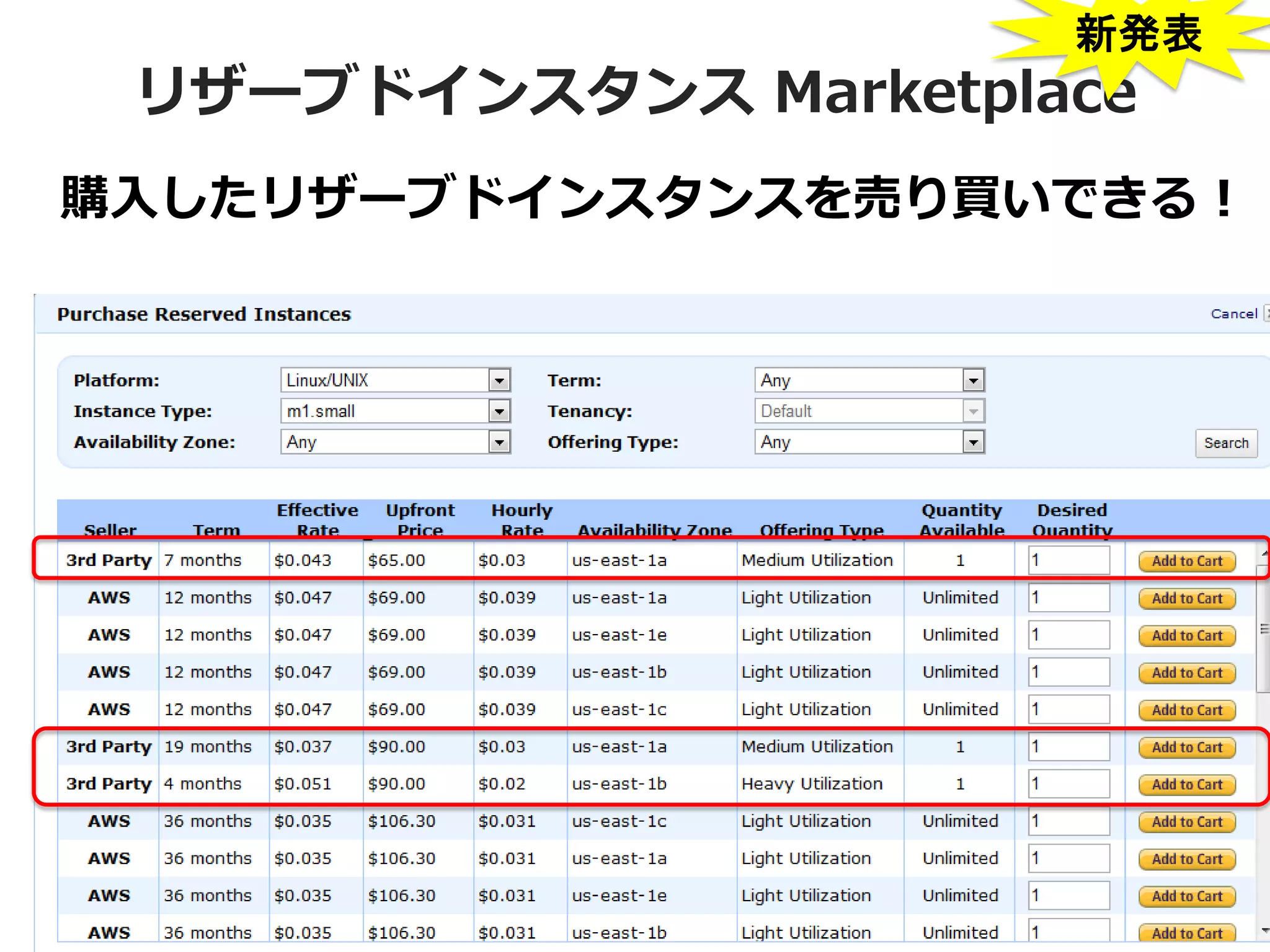Click the '$0.037' effective rate cell
The height and width of the screenshot is (952, 1270).
coord(316,746)
